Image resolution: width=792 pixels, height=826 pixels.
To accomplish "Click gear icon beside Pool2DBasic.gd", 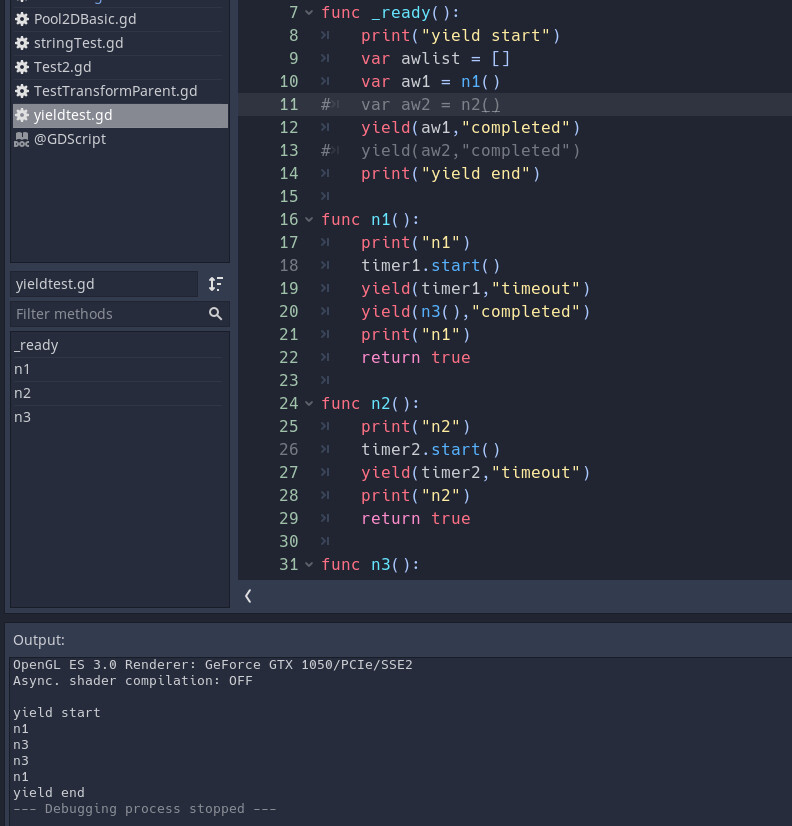I will click(x=22, y=19).
